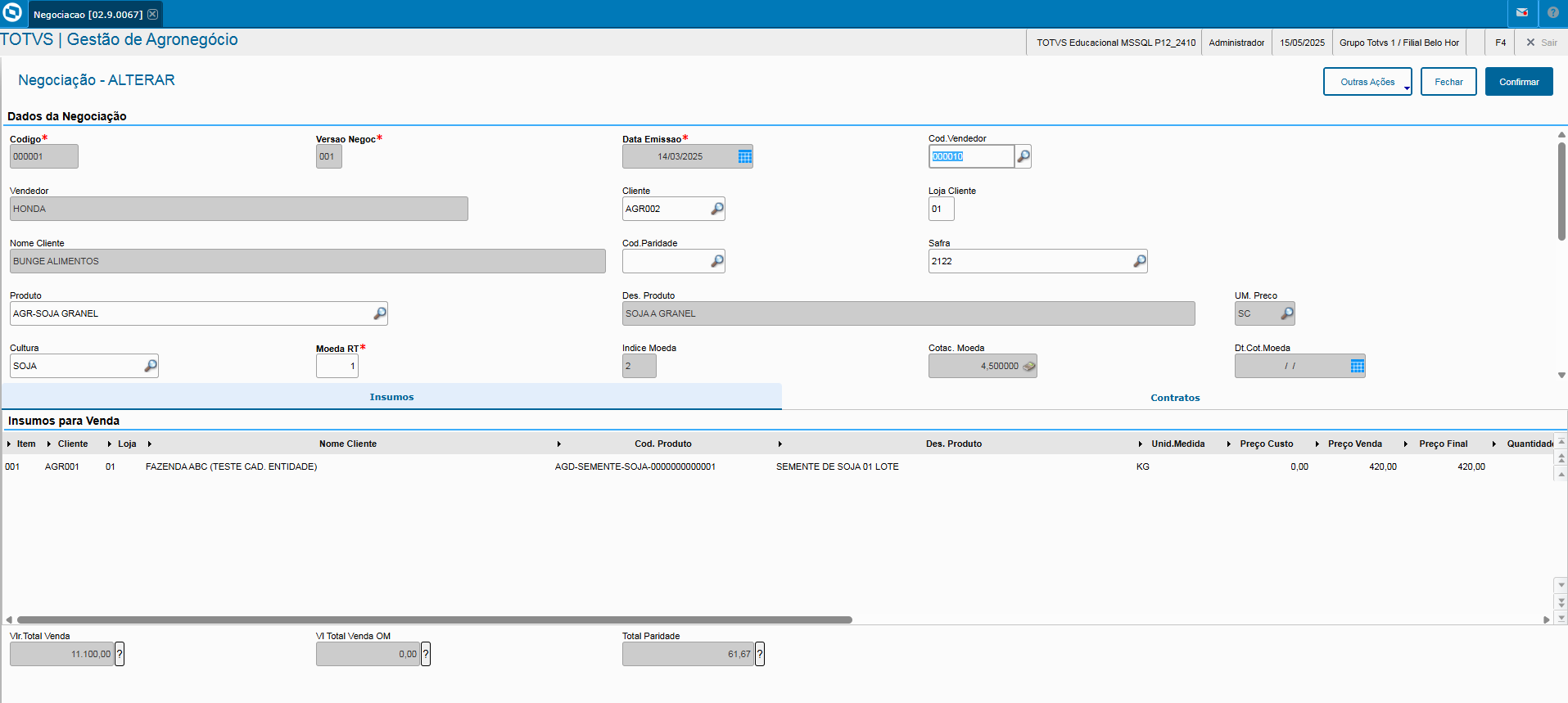
Task: Click the Cotac. Moeda money icon
Action: click(1029, 366)
